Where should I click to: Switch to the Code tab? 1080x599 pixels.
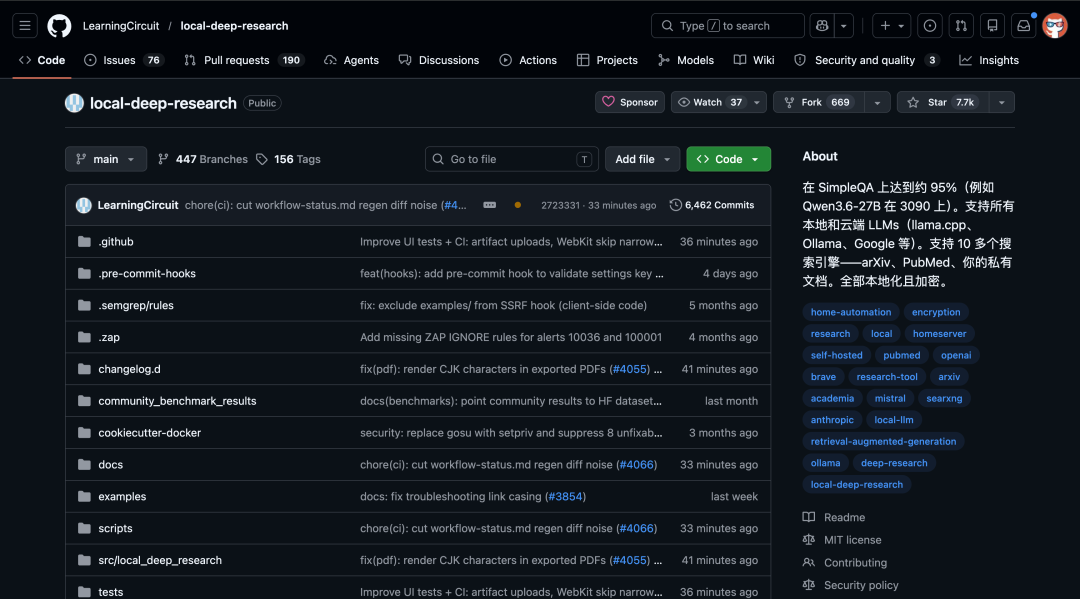coord(42,60)
